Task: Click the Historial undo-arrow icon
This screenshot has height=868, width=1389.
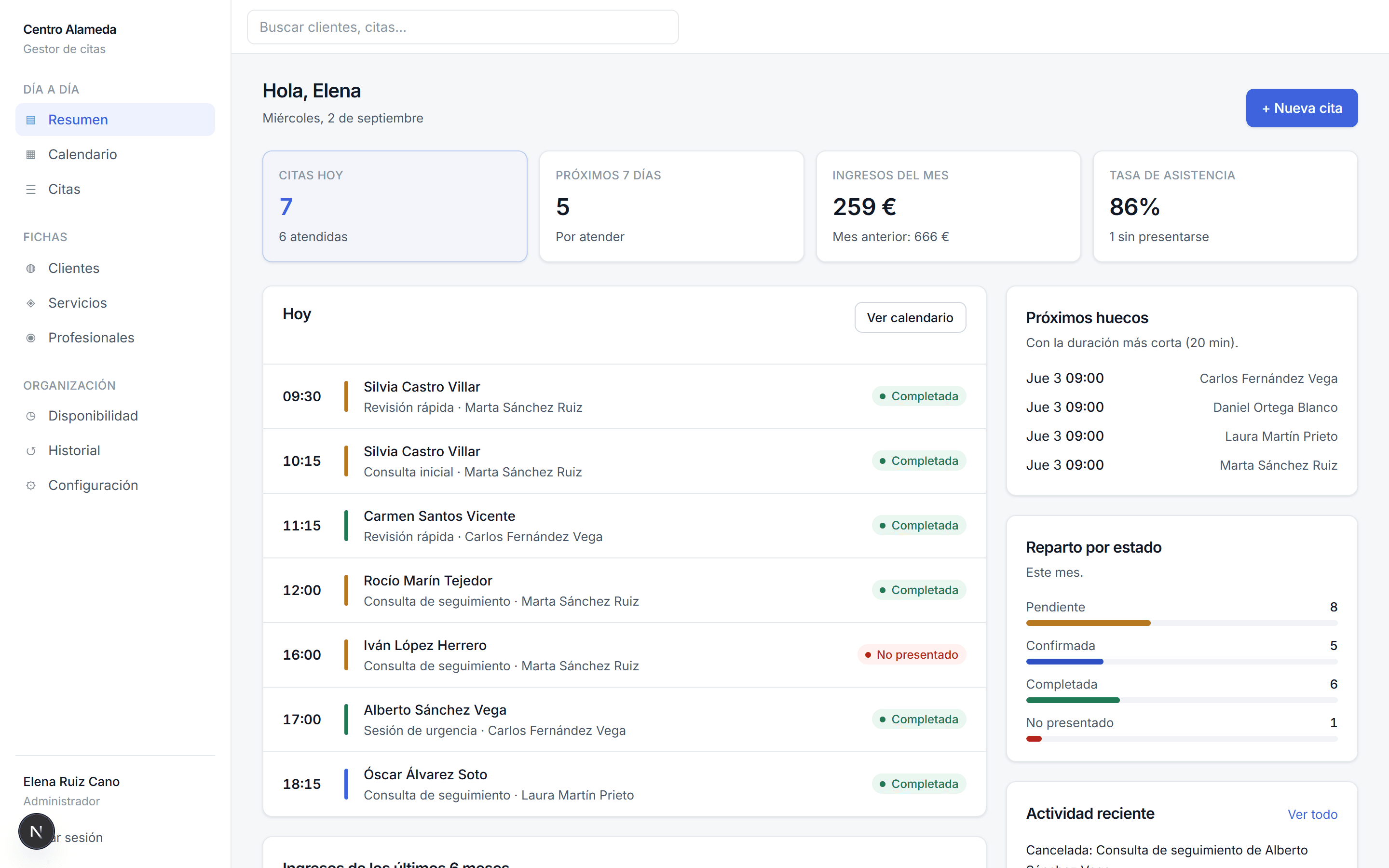Action: (31, 451)
